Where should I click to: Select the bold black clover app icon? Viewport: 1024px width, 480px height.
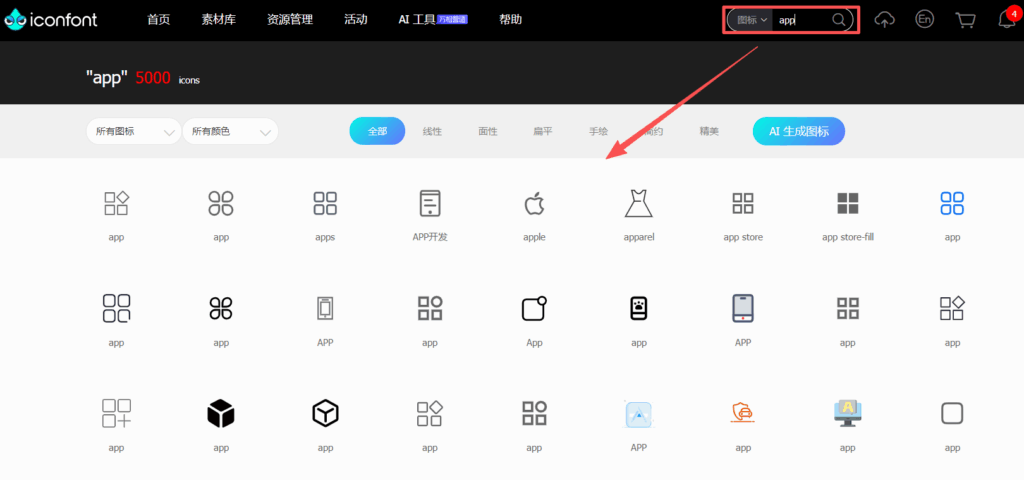click(x=221, y=308)
